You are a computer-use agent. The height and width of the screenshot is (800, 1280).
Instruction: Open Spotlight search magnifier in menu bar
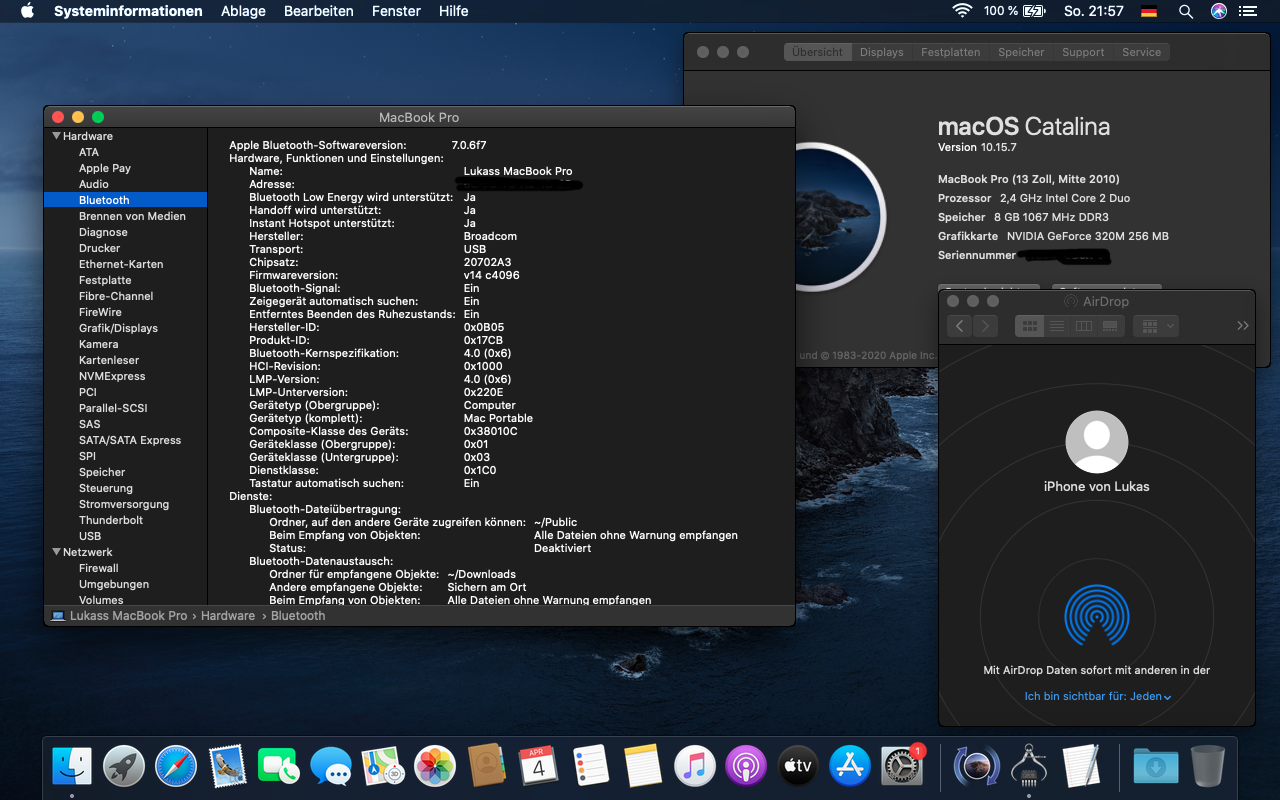1186,11
